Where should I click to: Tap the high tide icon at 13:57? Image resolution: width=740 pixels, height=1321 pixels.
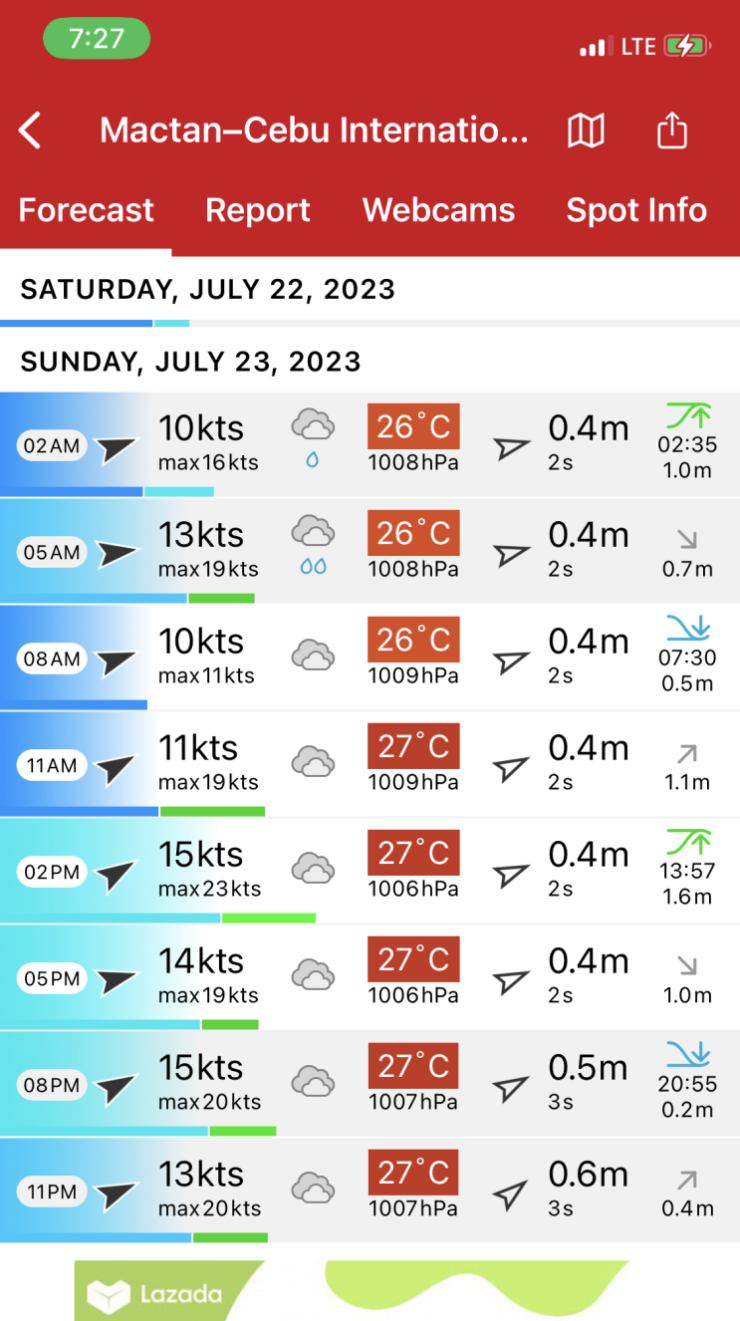[x=688, y=842]
